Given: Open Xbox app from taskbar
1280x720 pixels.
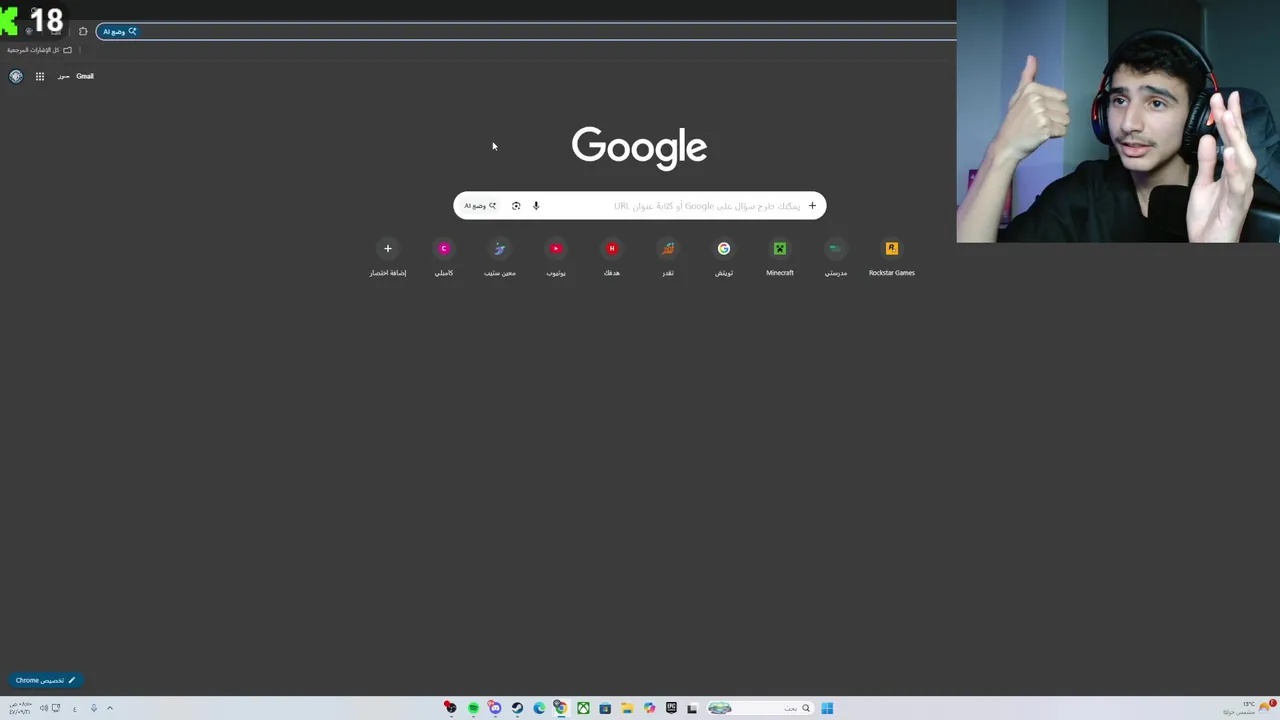Looking at the screenshot, I should pyautogui.click(x=583, y=708).
